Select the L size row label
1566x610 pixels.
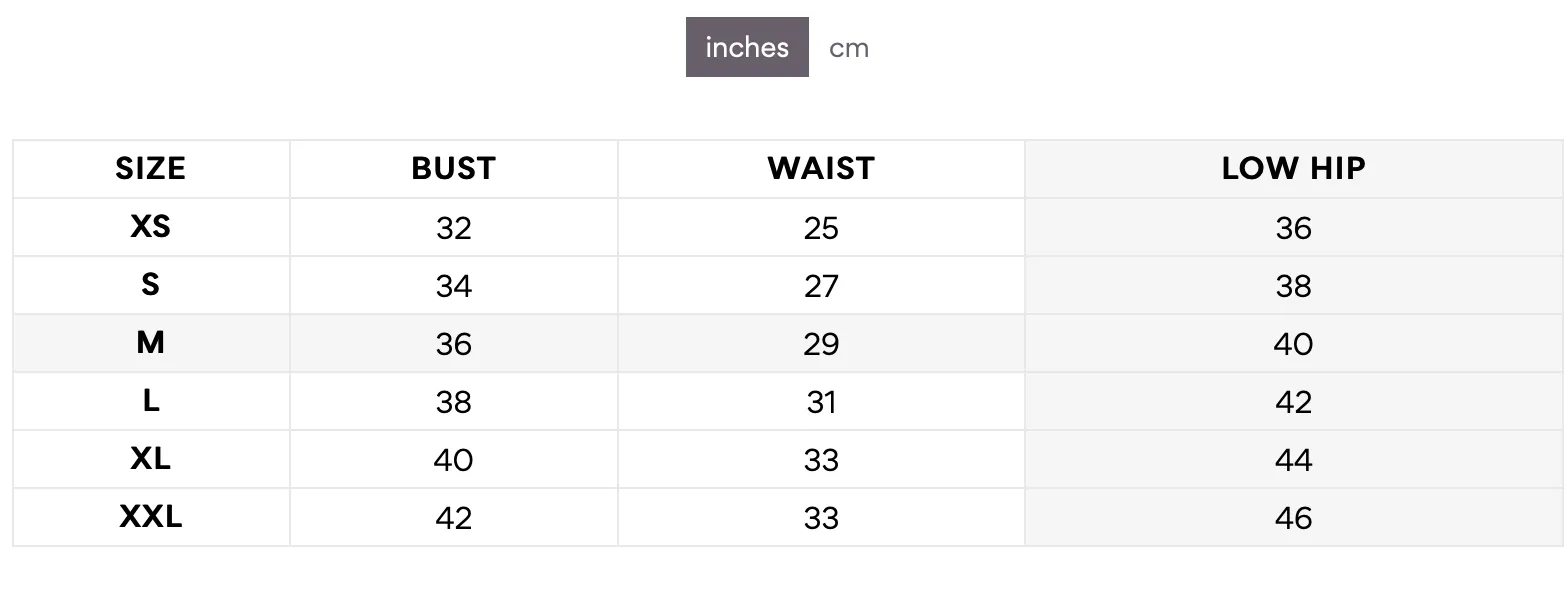pos(151,401)
